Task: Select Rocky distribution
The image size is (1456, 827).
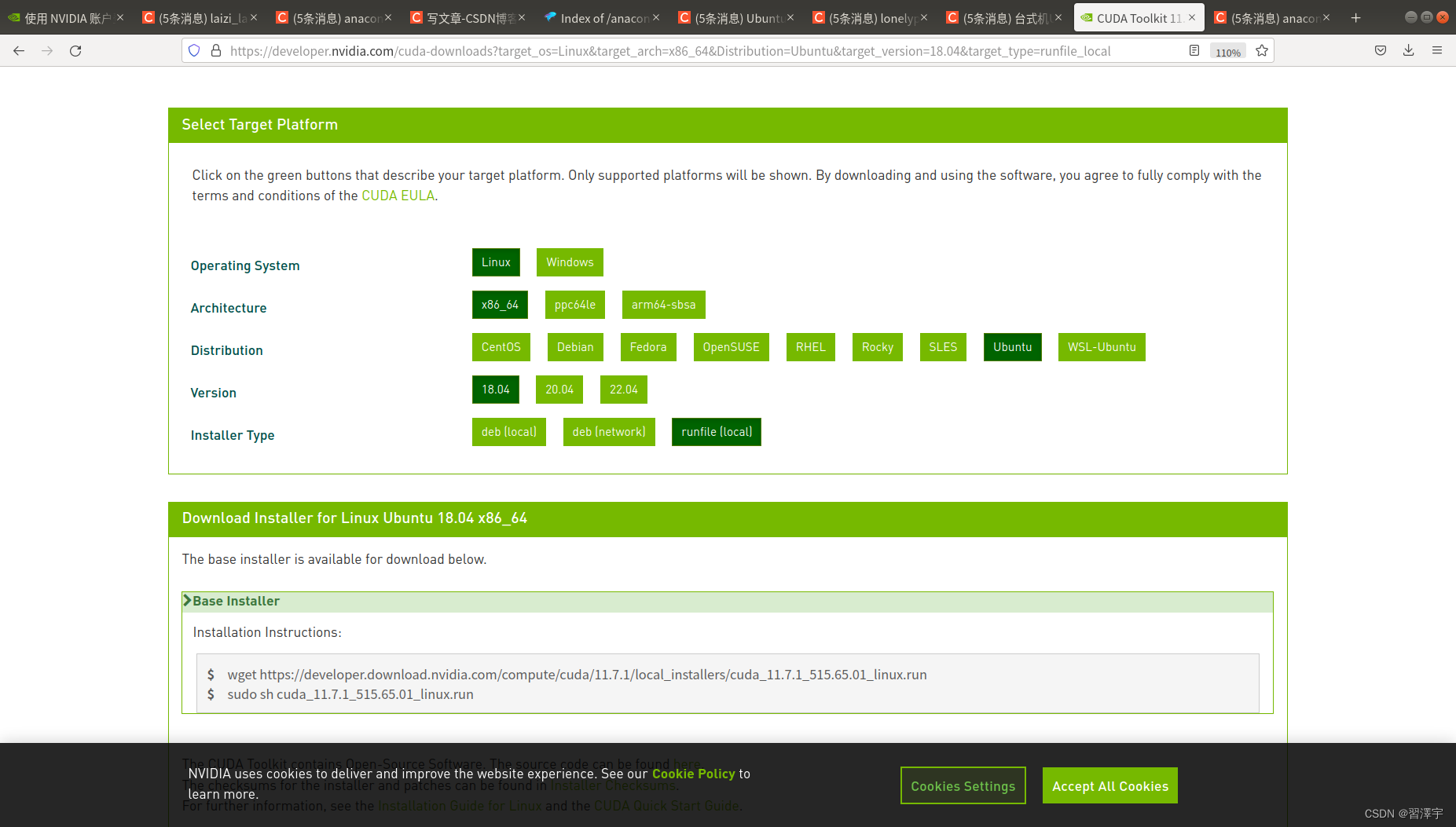Action: coord(877,347)
